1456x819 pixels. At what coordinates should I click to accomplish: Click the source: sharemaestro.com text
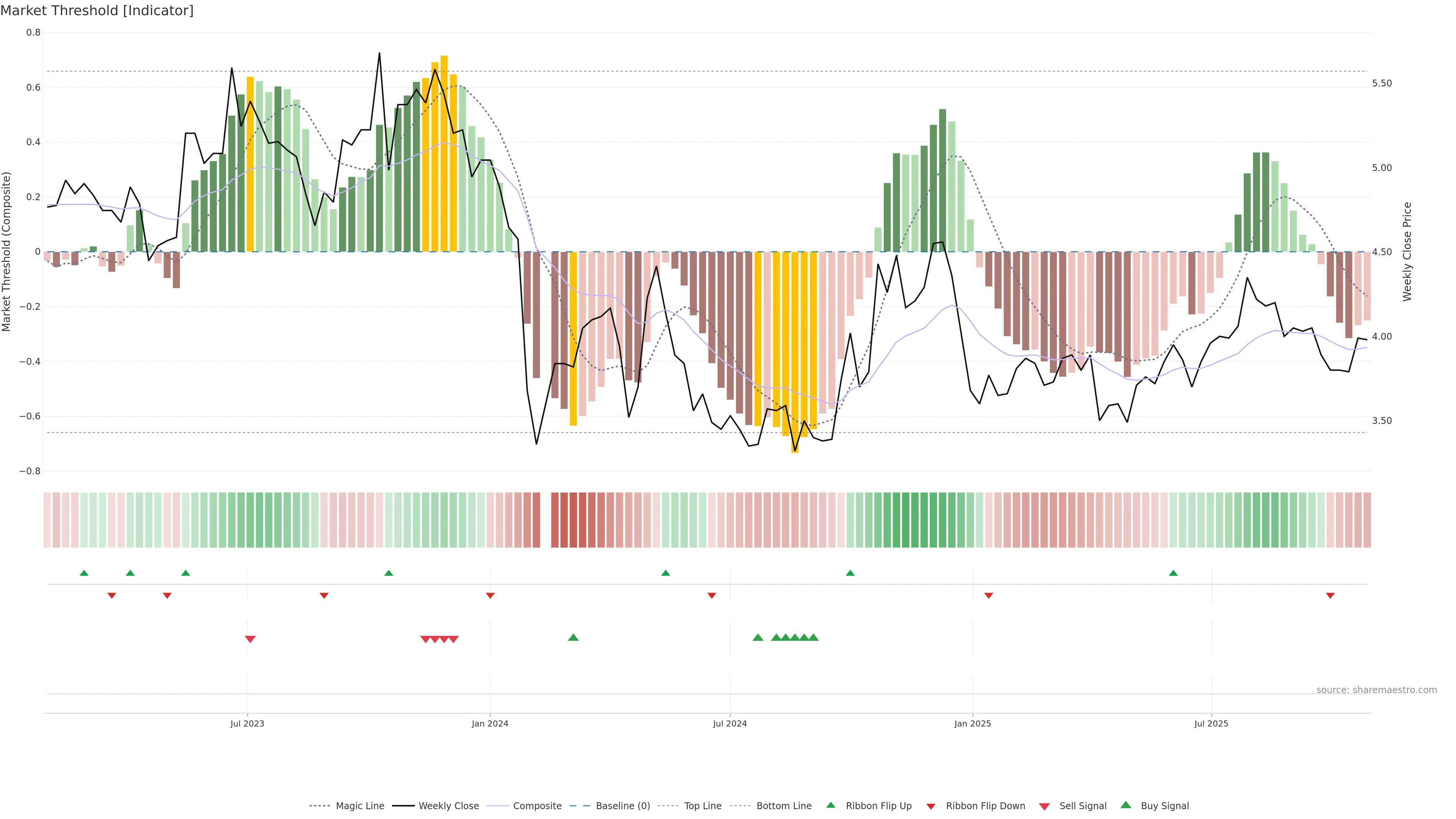click(x=1376, y=690)
